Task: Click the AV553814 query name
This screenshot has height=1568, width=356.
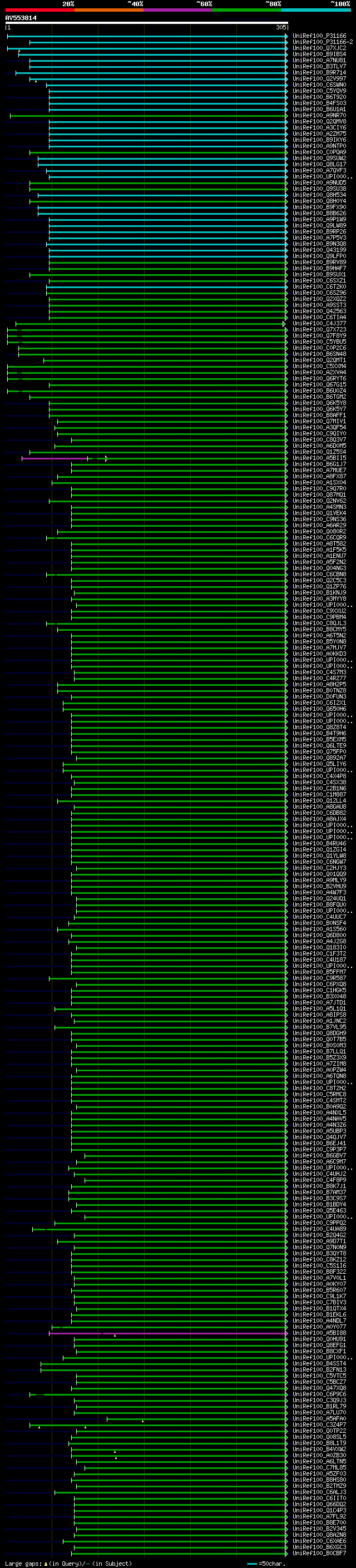Action: pos(21,18)
